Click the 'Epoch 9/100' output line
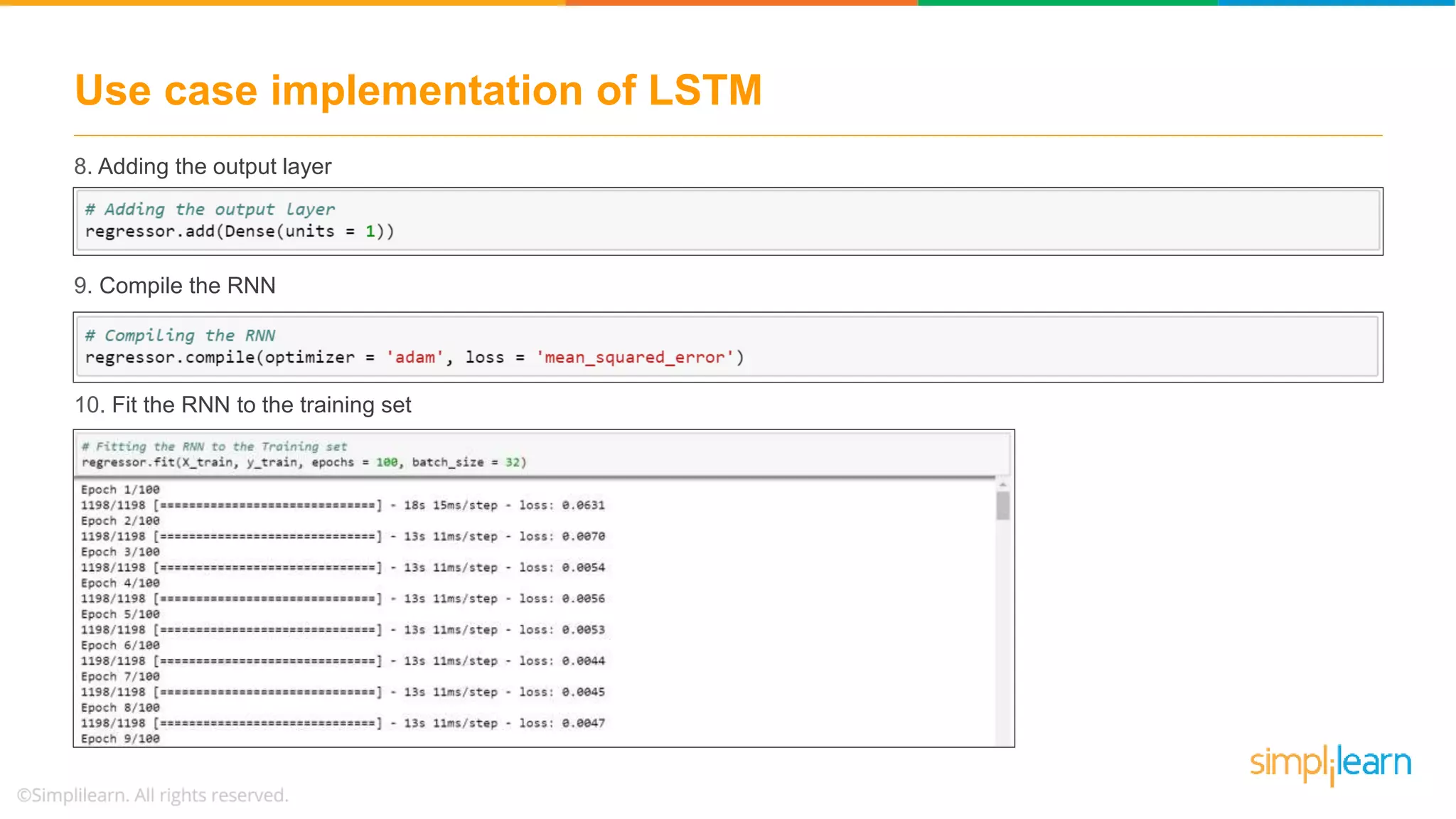The height and width of the screenshot is (819, 1456). (120, 739)
